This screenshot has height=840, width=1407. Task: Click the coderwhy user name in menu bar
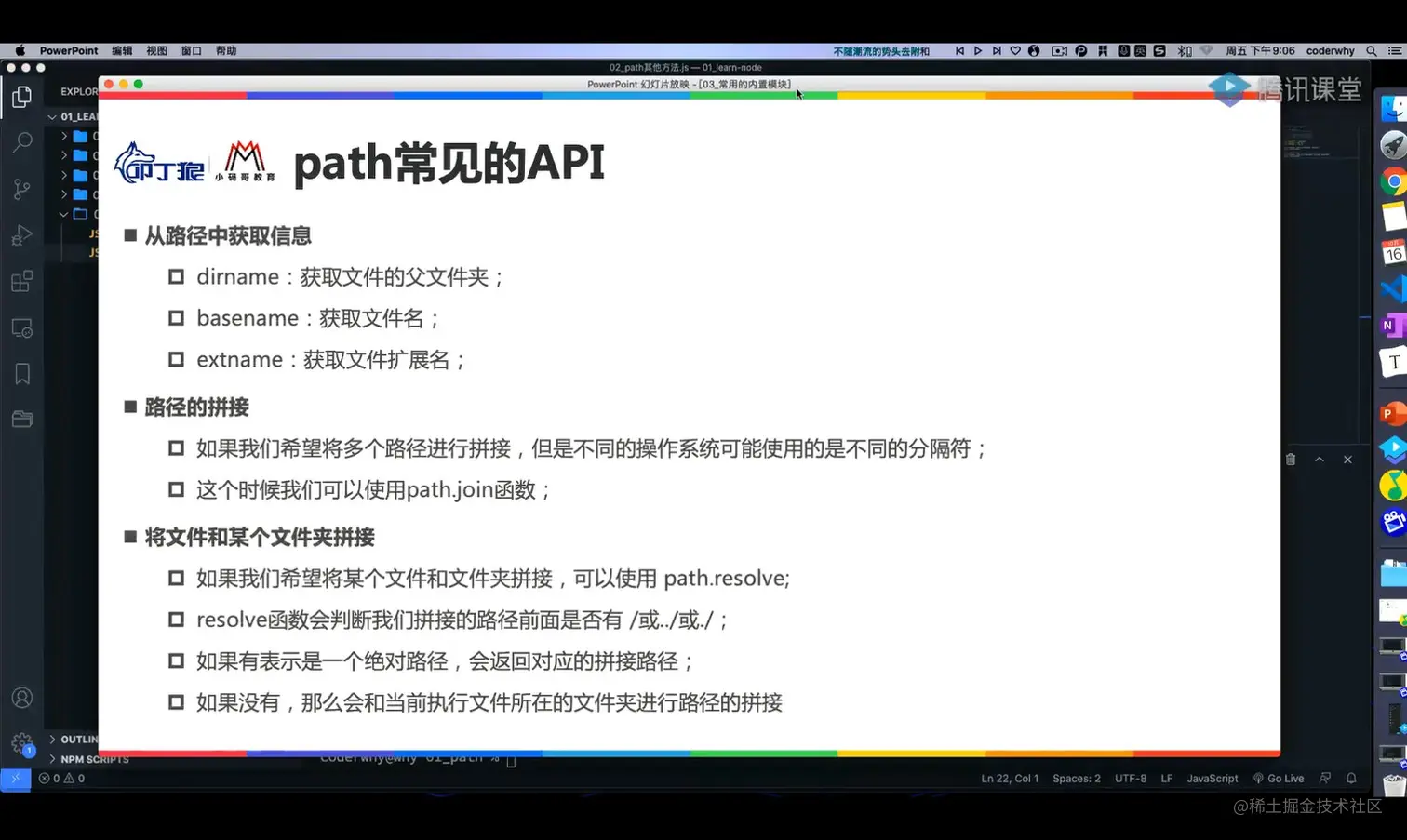[x=1330, y=51]
